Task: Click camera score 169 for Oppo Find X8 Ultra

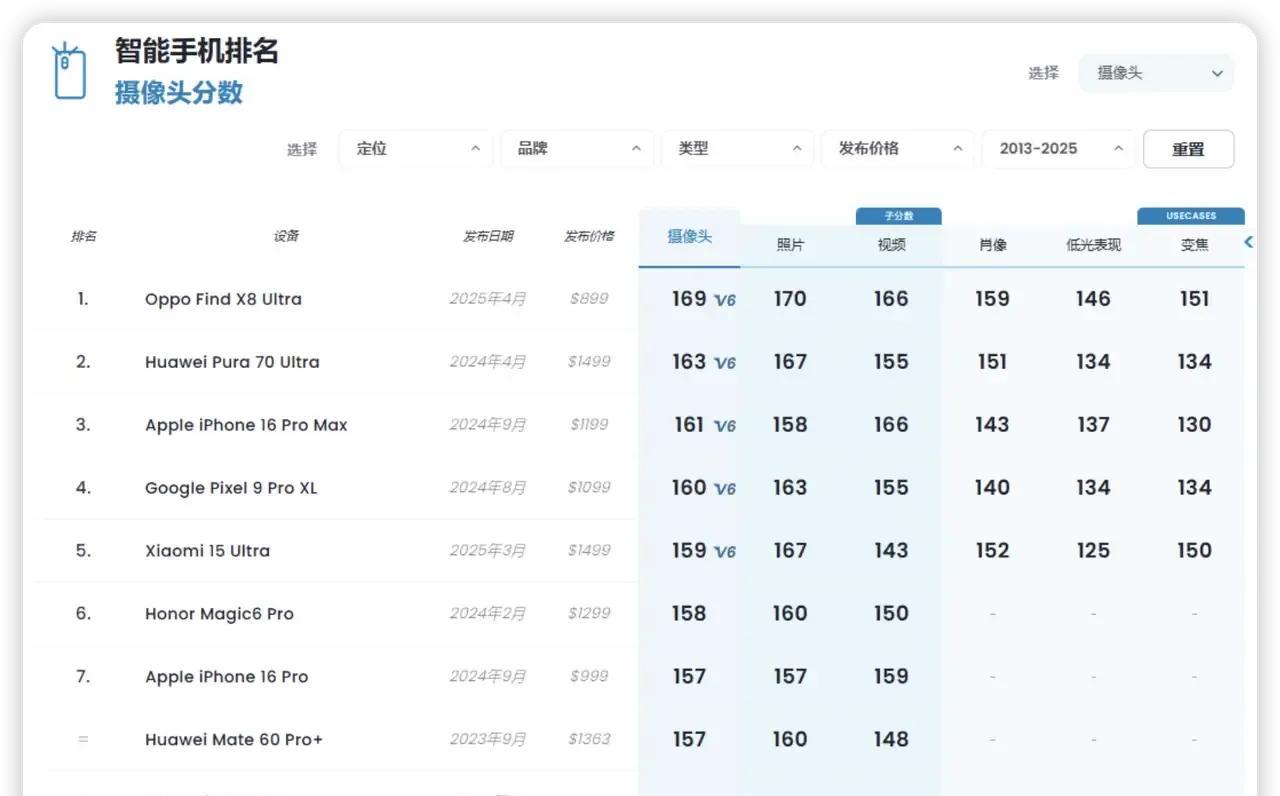Action: point(689,299)
